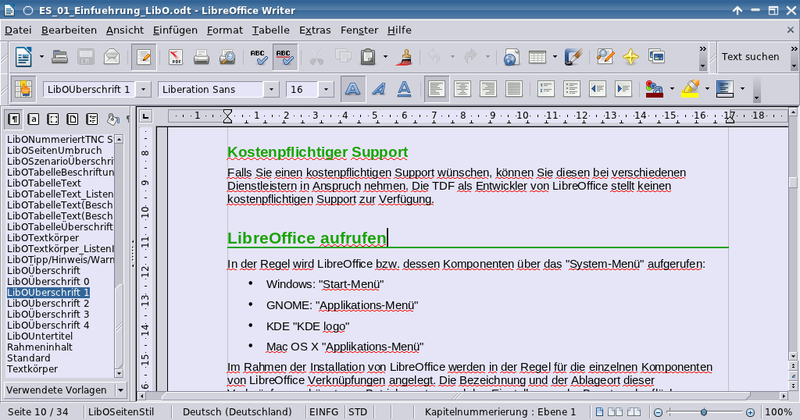Select LibOUntertitel style in the list
Image resolution: width=800 pixels, height=420 pixels.
click(42, 337)
